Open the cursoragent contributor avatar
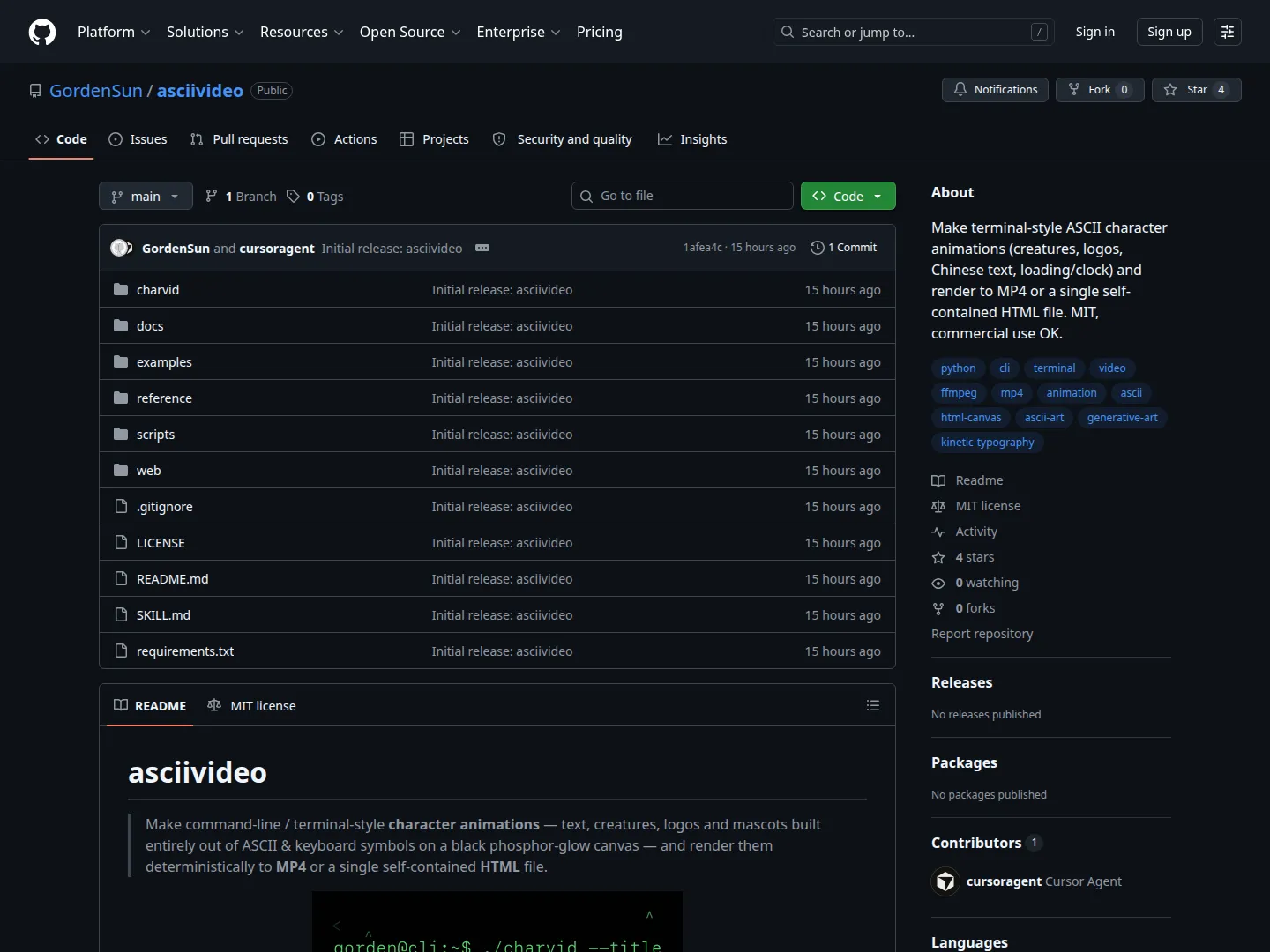The image size is (1270, 952). click(945, 881)
